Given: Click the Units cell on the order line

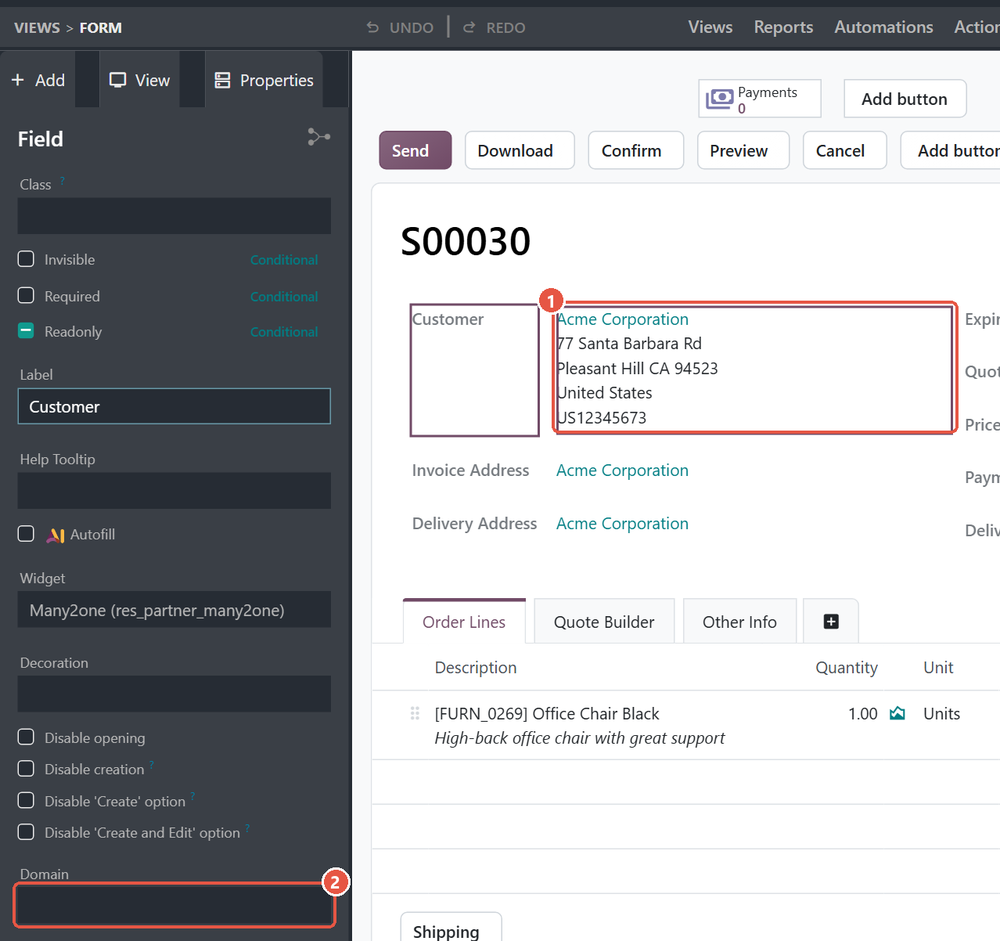Looking at the screenshot, I should (x=941, y=713).
